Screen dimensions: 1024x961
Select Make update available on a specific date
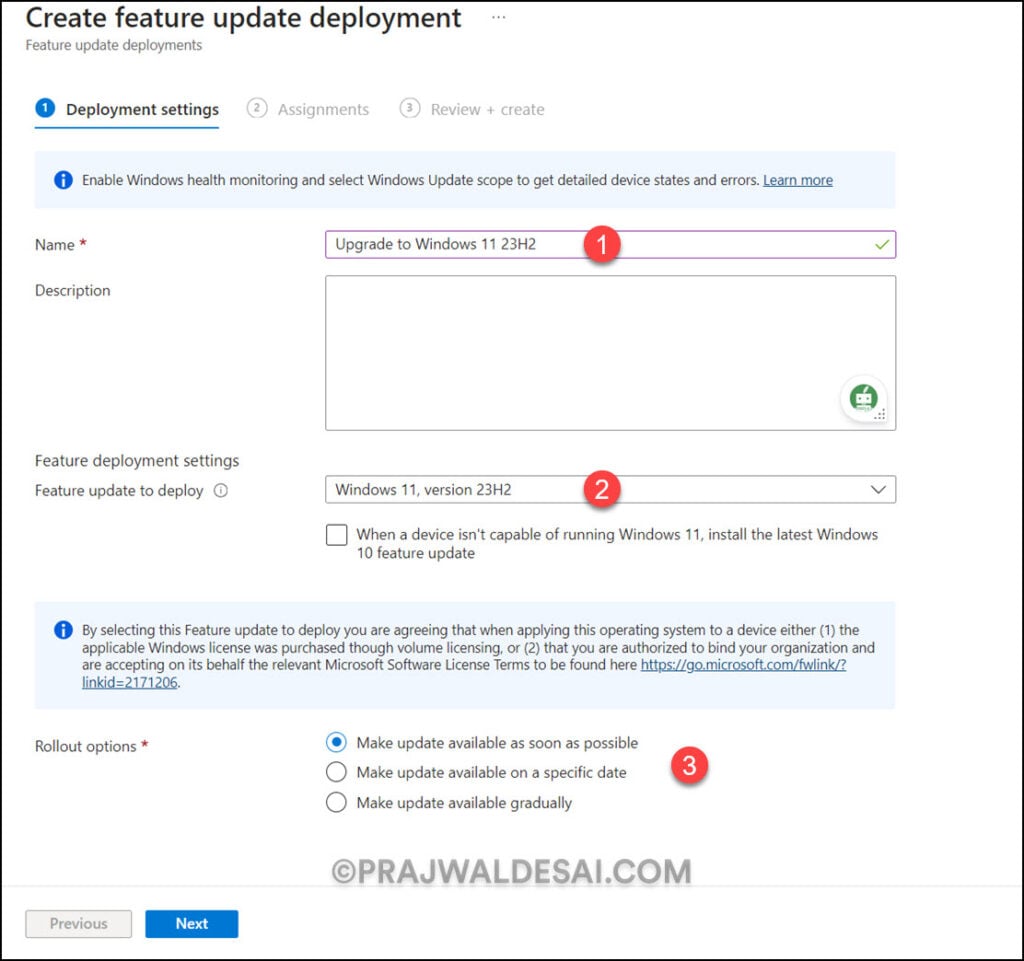click(336, 772)
